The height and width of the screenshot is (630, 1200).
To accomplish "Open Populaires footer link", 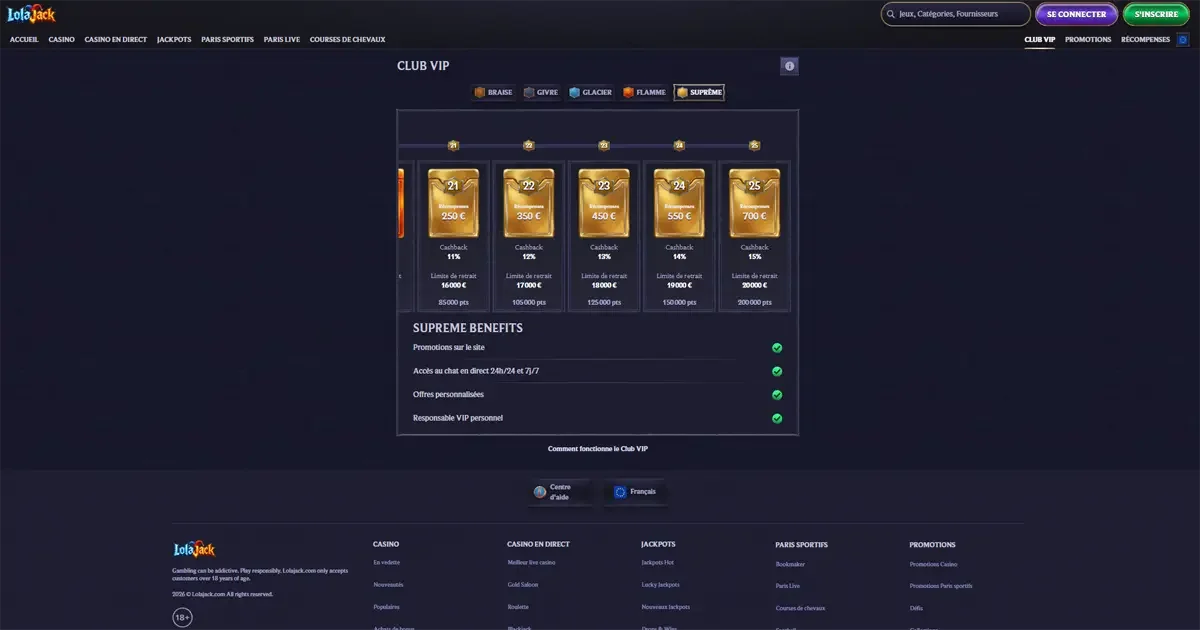I will point(386,607).
